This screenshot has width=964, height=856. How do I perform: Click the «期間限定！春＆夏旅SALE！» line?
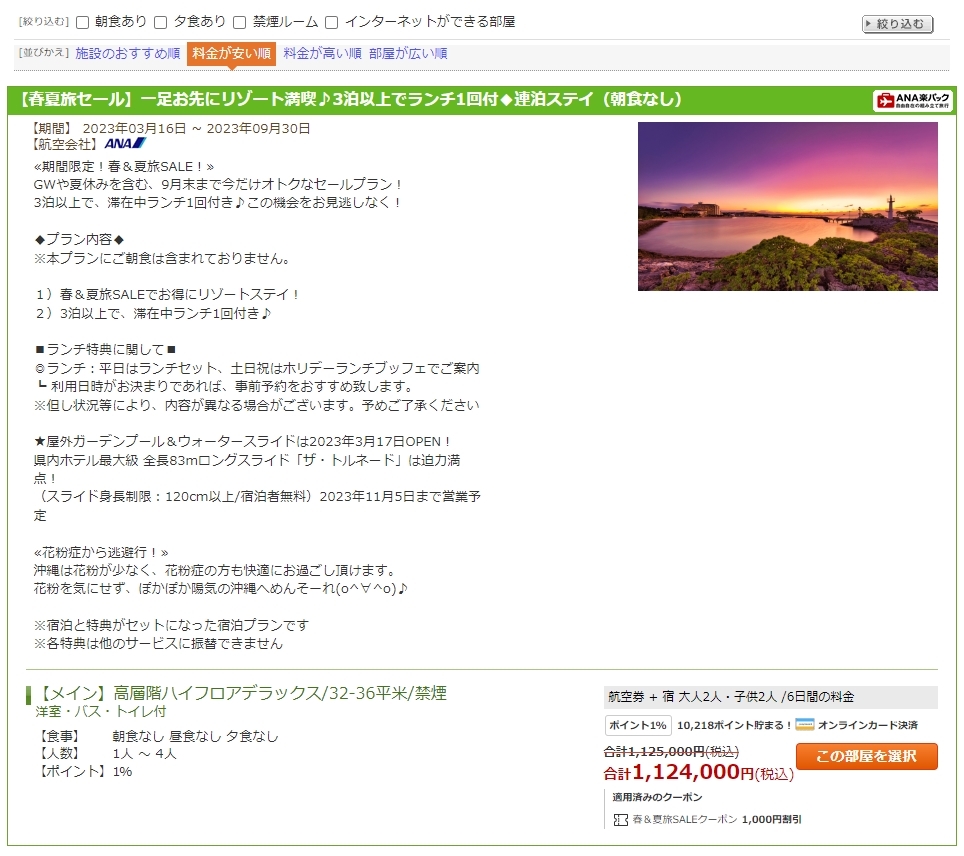point(124,166)
